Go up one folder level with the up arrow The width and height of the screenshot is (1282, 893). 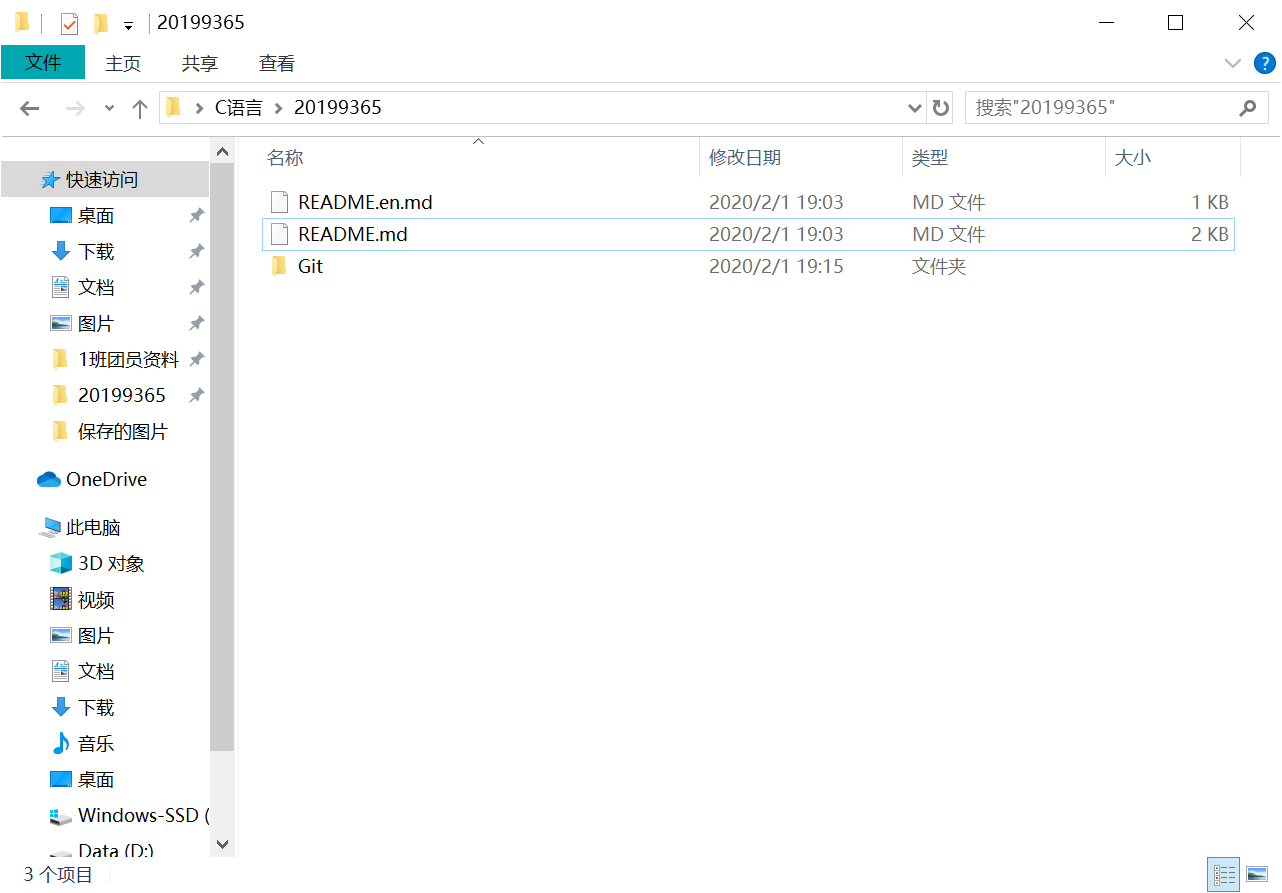(140, 108)
